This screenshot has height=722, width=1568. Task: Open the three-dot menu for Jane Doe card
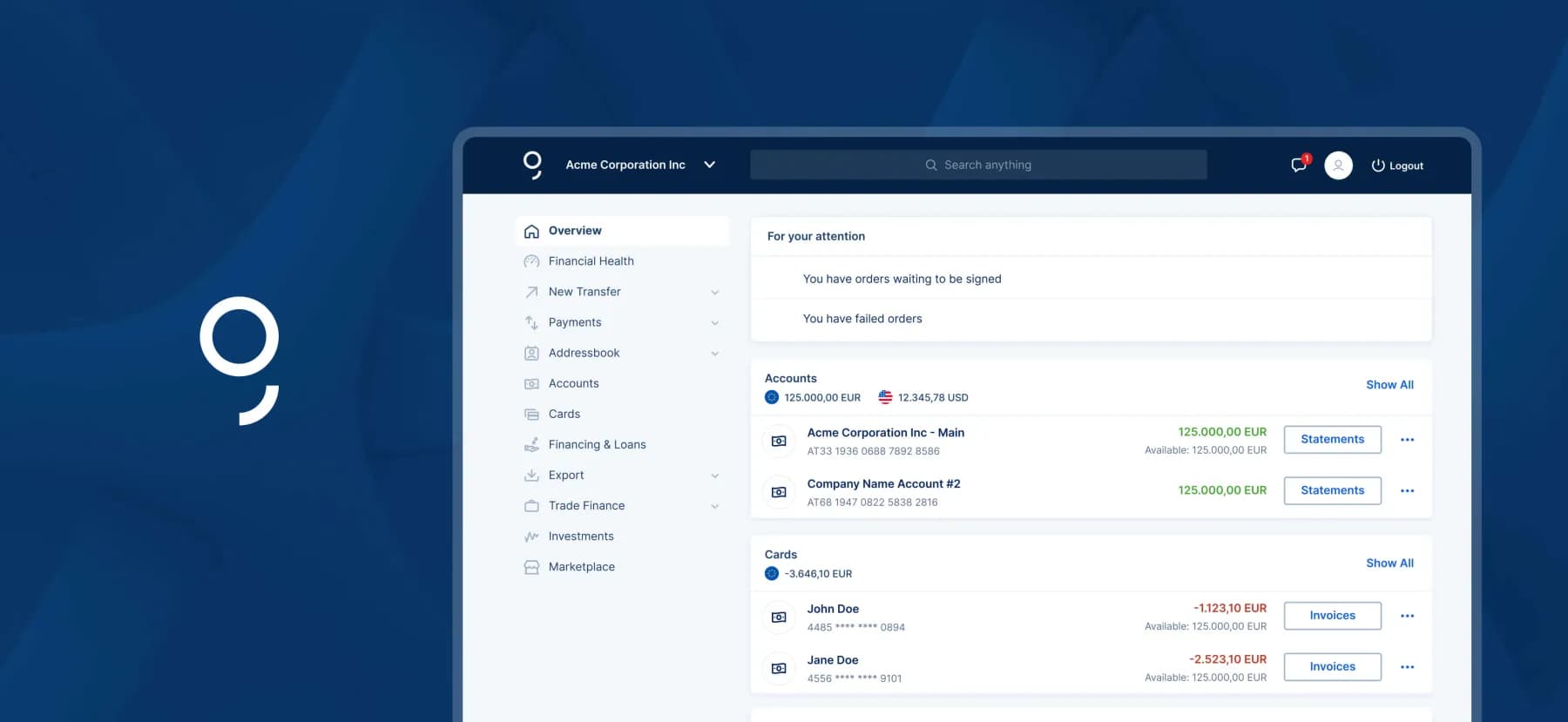tap(1407, 667)
